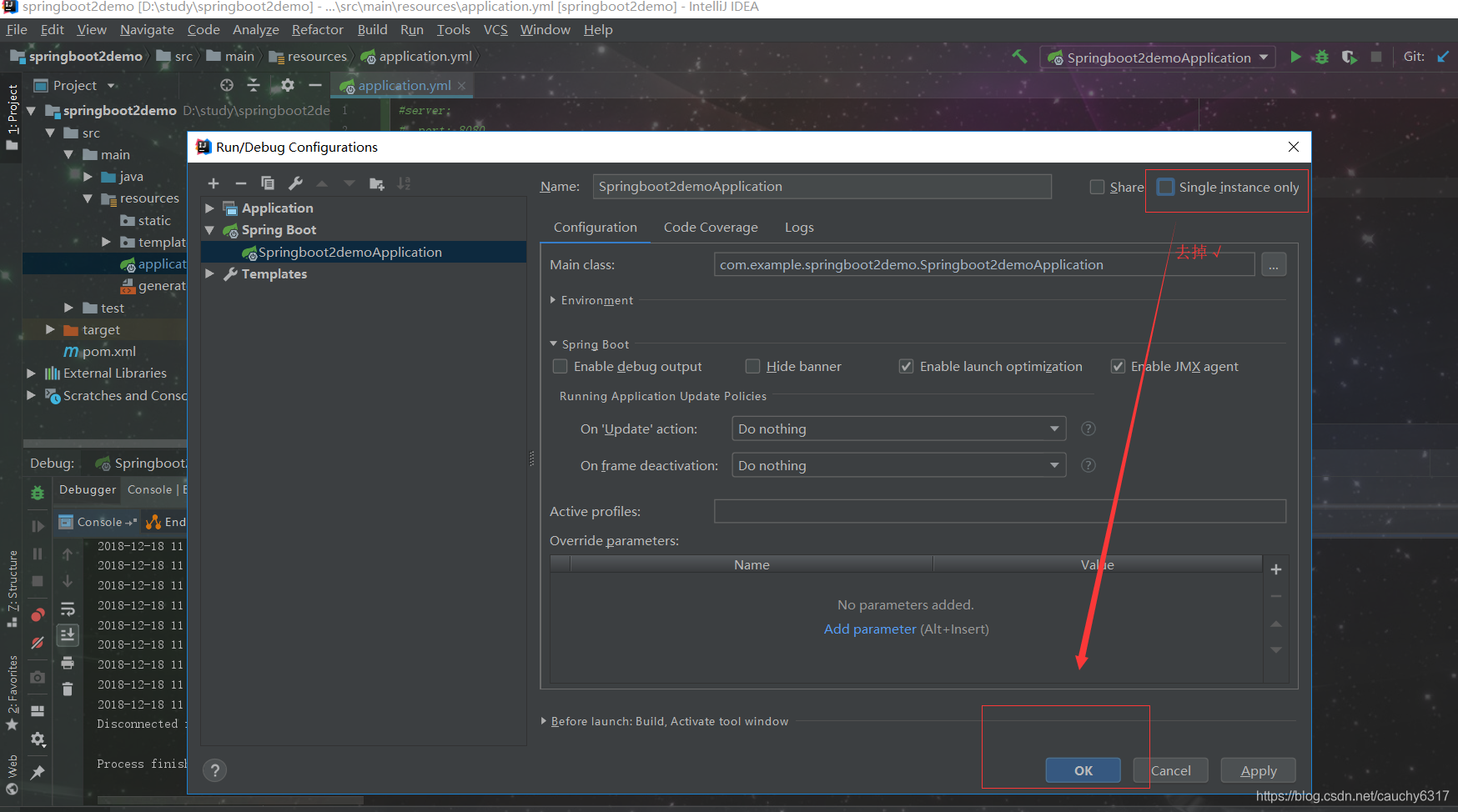Add override parameter with plus icon
The width and height of the screenshot is (1458, 812).
pyautogui.click(x=1276, y=569)
